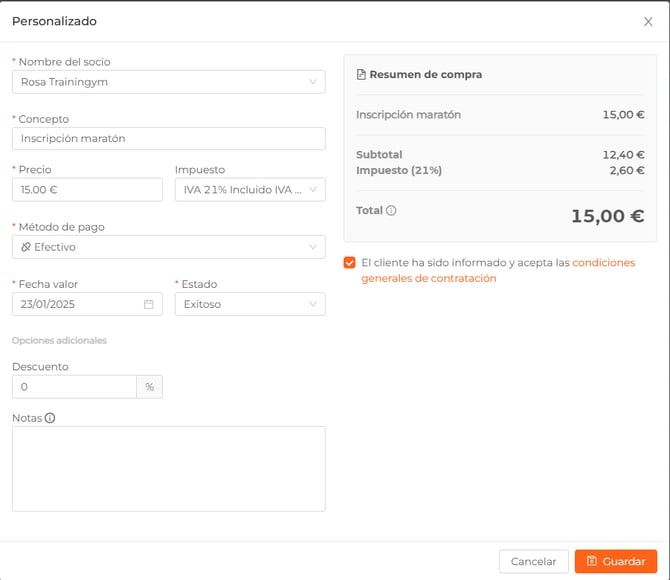This screenshot has height=580, width=670.
Task: Click the calendar icon in Fecha valor
Action: point(149,304)
